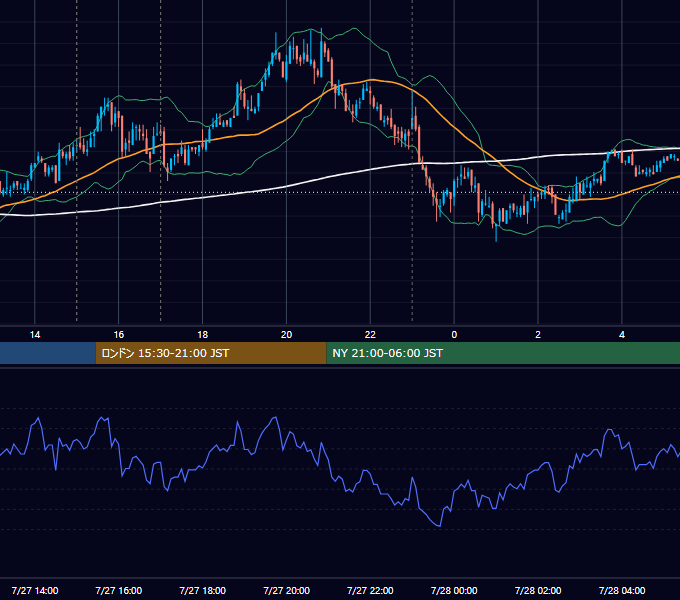Click the 2 hour axis label
680x600 pixels.
coord(538,335)
